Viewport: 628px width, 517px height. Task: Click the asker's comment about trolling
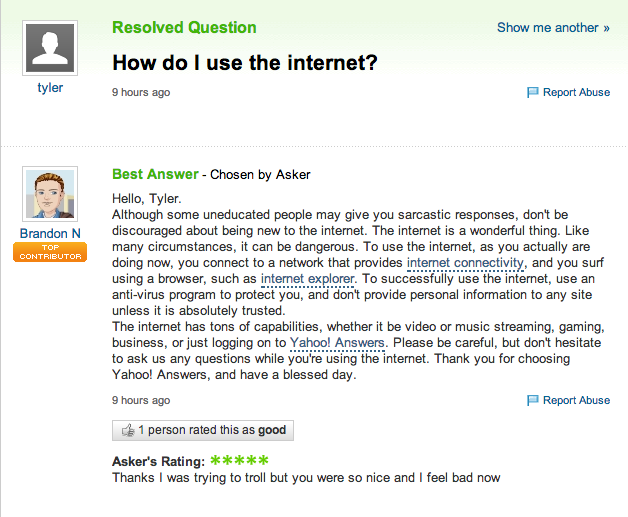306,478
